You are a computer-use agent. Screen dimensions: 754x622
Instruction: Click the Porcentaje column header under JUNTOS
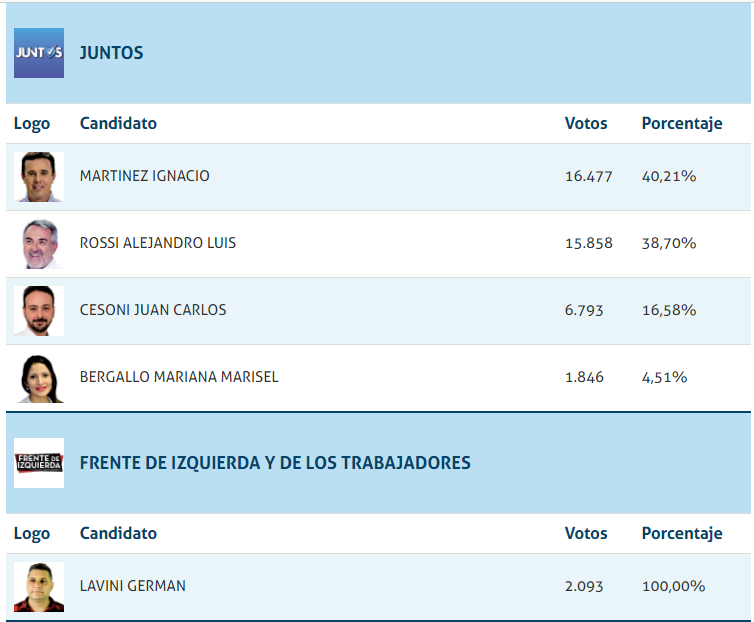point(682,124)
